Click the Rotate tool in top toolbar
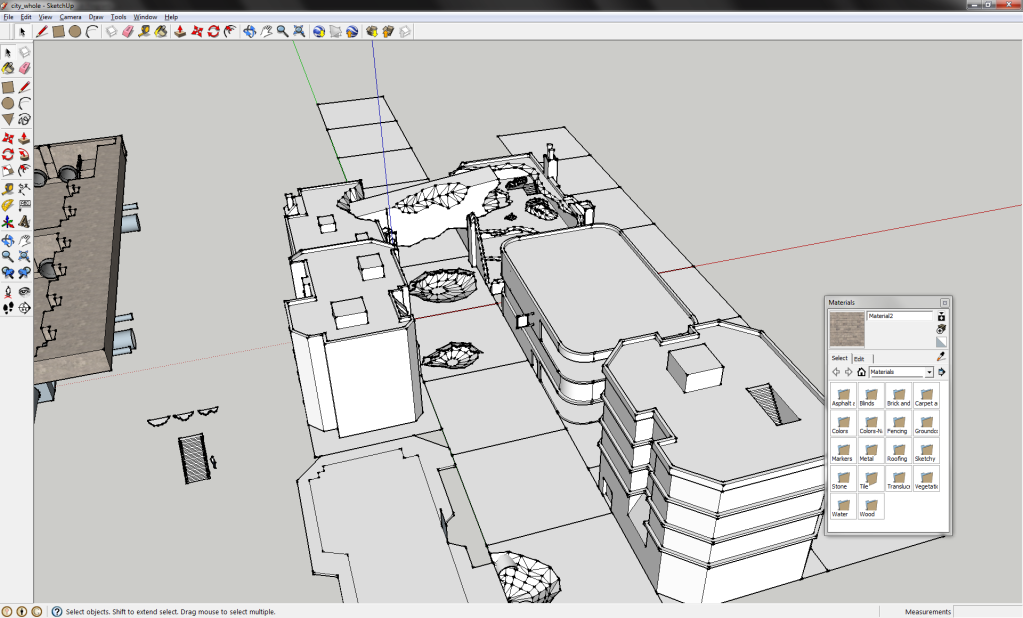 (x=213, y=31)
